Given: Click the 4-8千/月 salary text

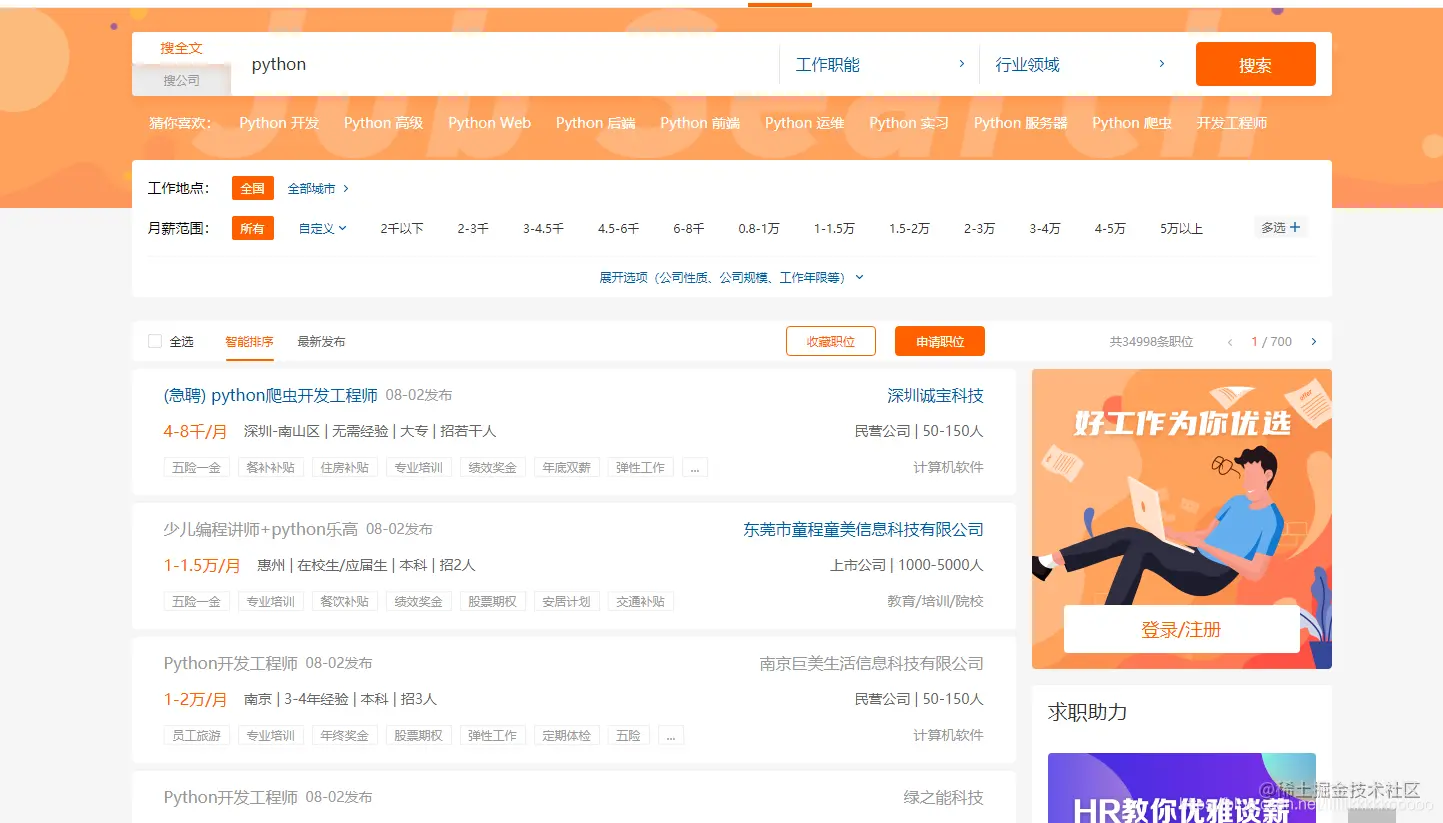Looking at the screenshot, I should click(x=195, y=431).
